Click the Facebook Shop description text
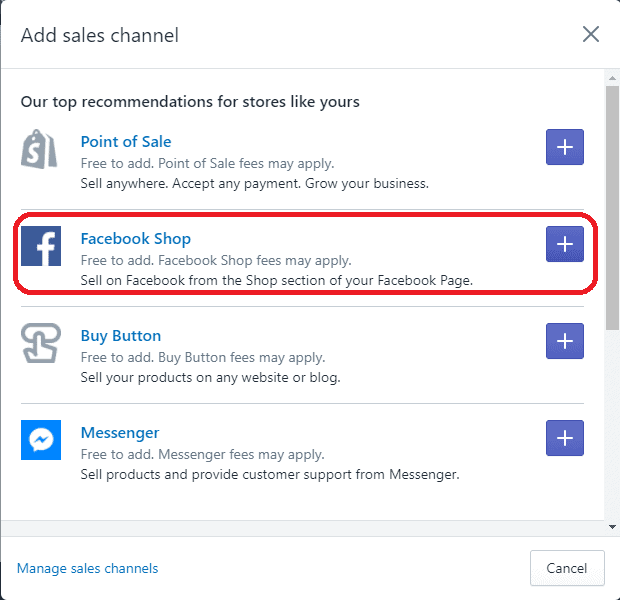This screenshot has width=620, height=600. tap(276, 281)
